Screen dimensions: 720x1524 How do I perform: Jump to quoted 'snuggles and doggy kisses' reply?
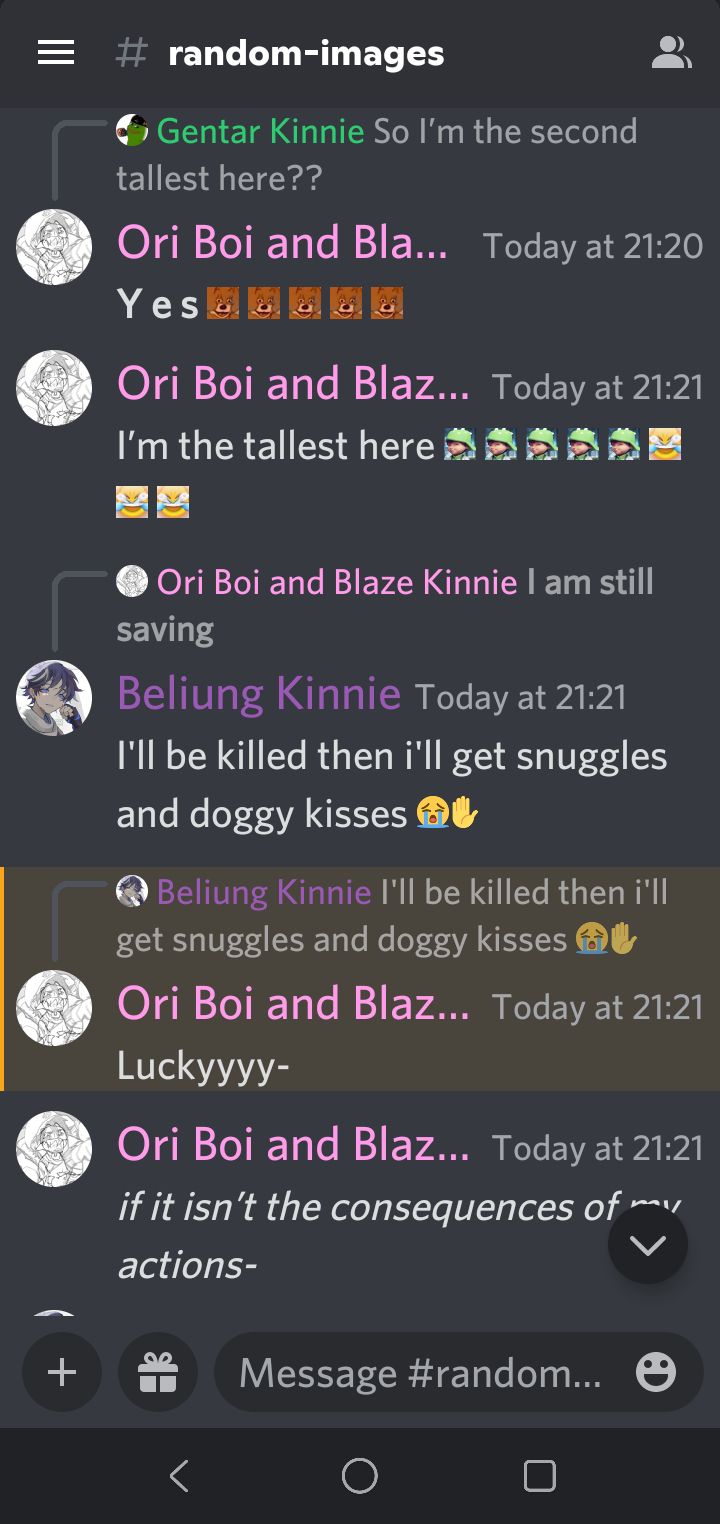pyautogui.click(x=392, y=915)
